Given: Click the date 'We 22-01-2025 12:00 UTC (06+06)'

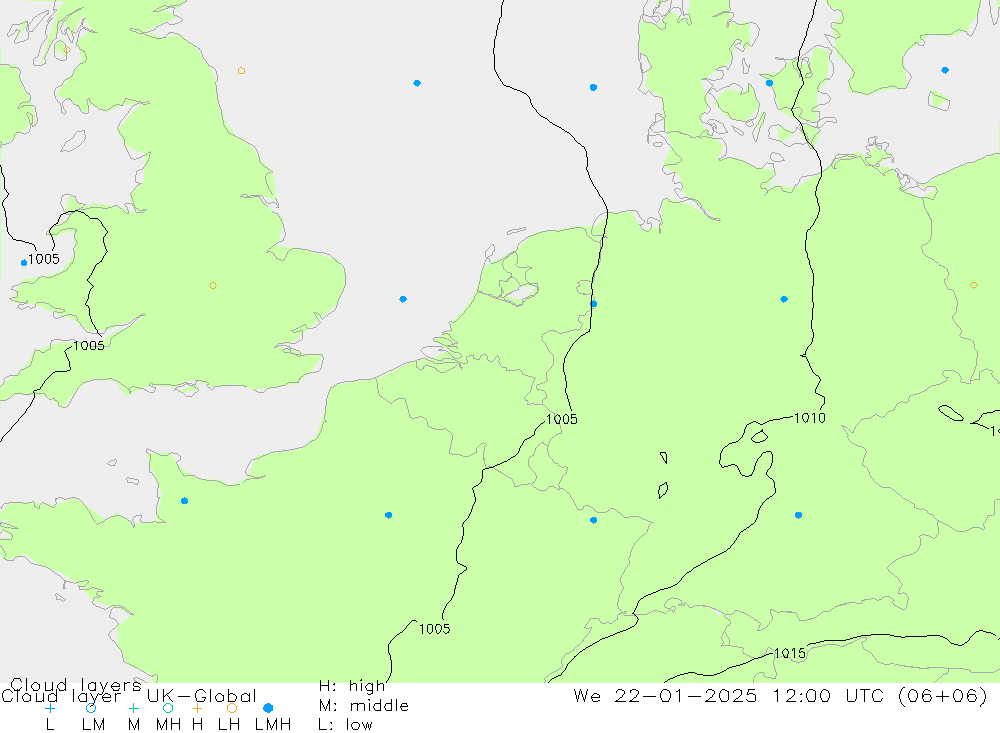Looking at the screenshot, I should [781, 695].
